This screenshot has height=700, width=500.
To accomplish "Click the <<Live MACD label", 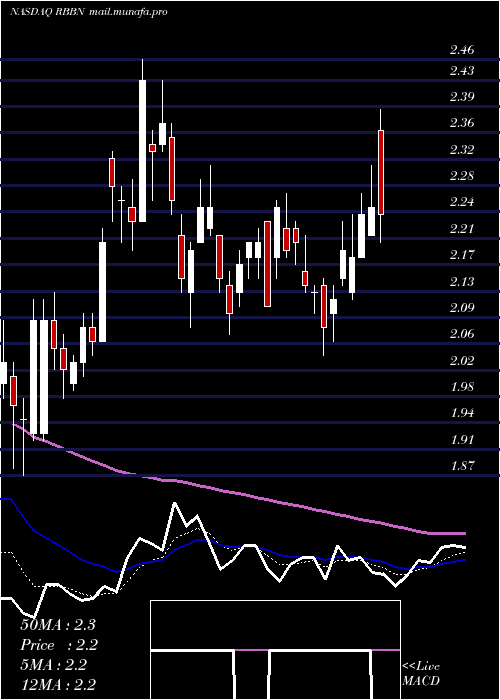I will 421,674.
